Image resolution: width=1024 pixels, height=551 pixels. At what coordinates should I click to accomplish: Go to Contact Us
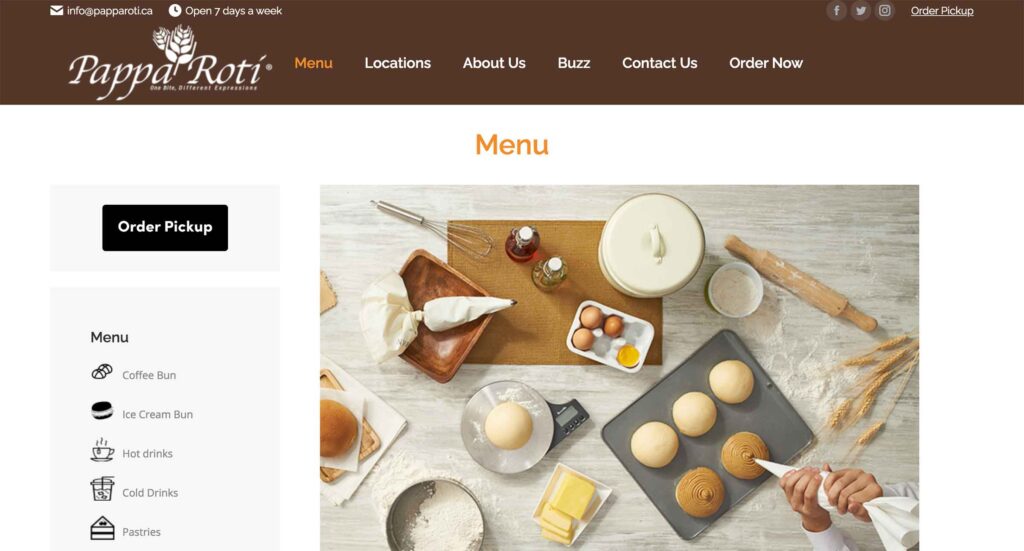coord(660,63)
